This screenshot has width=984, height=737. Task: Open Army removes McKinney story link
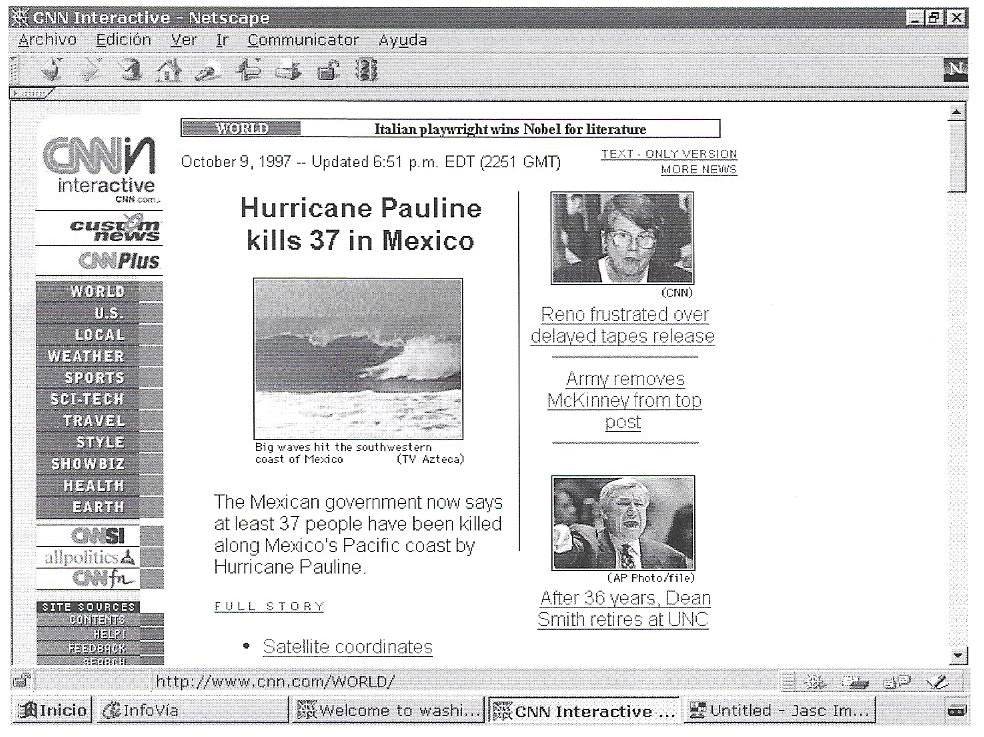624,401
